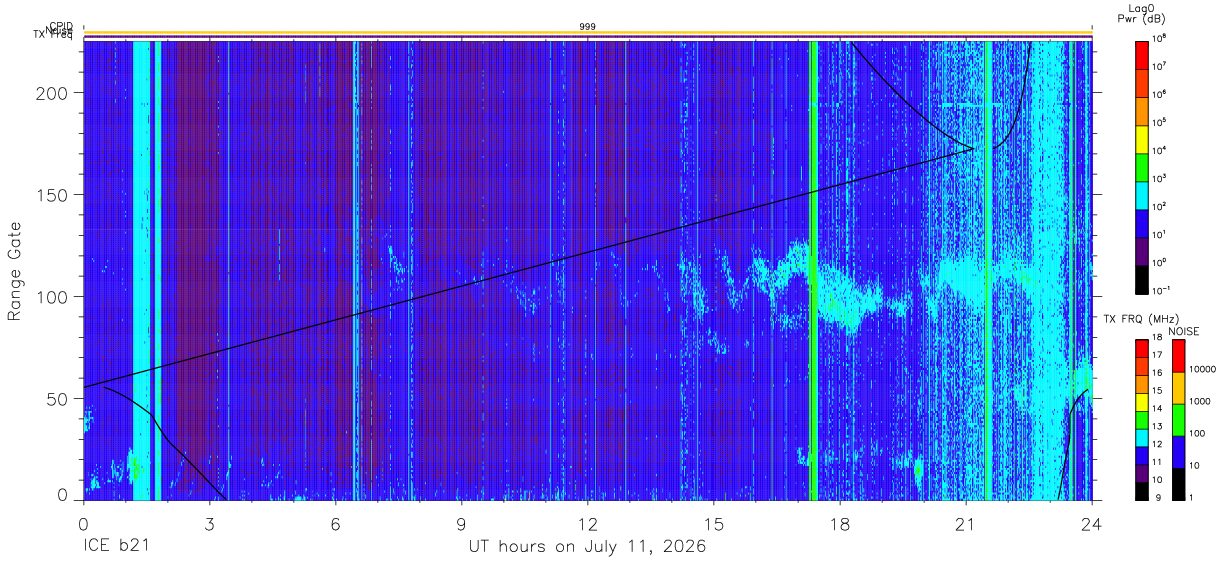1228x567 pixels.
Task: Click the 18 label on TX FRQ scale
Action: (1159, 339)
